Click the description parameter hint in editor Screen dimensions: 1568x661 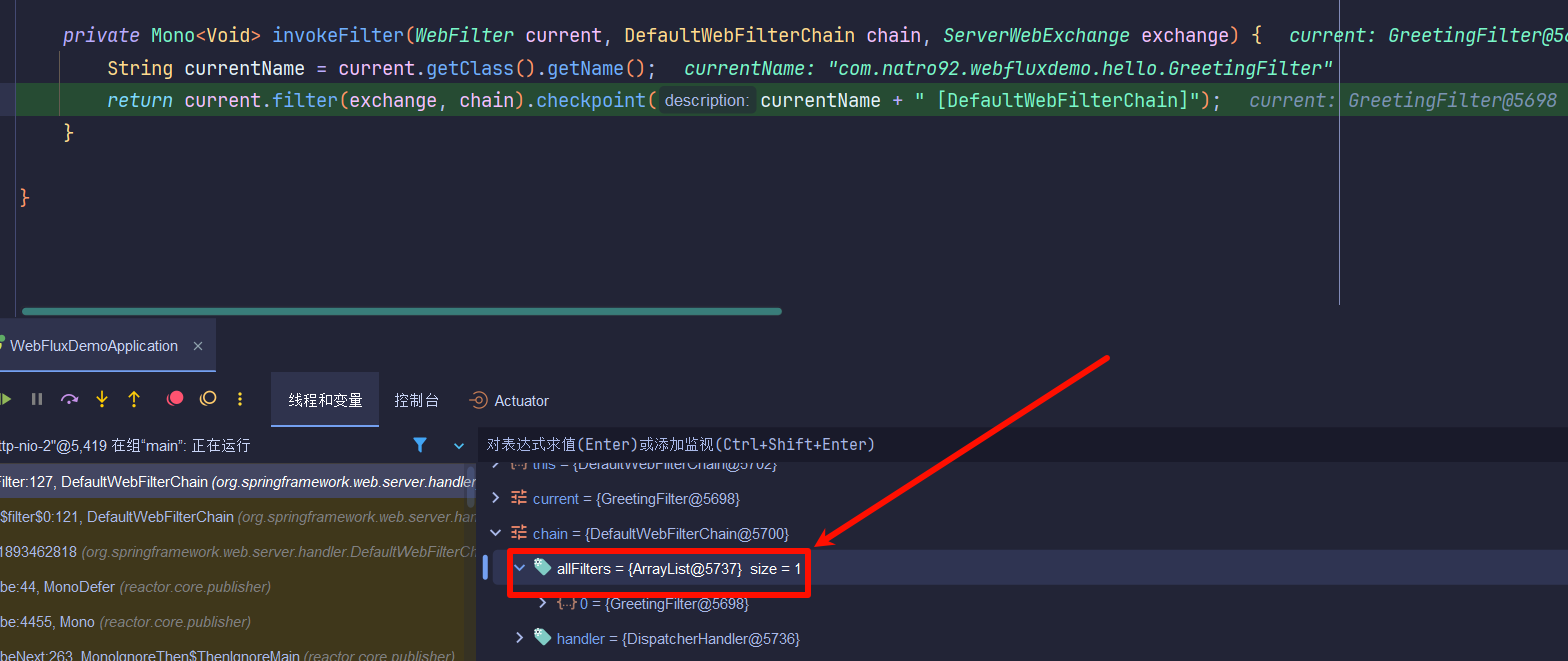pos(706,100)
